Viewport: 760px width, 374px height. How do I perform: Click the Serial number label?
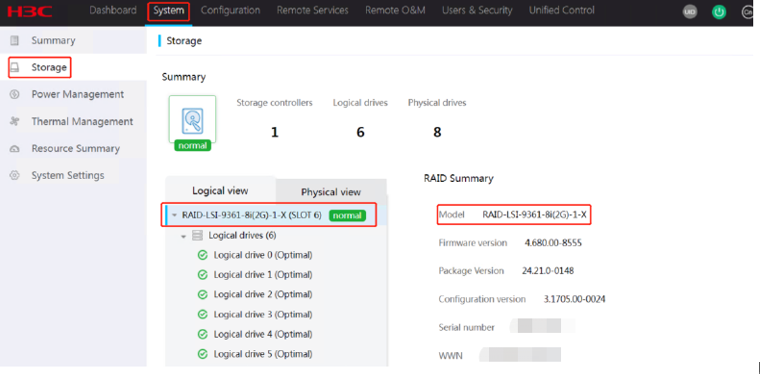coord(466,327)
